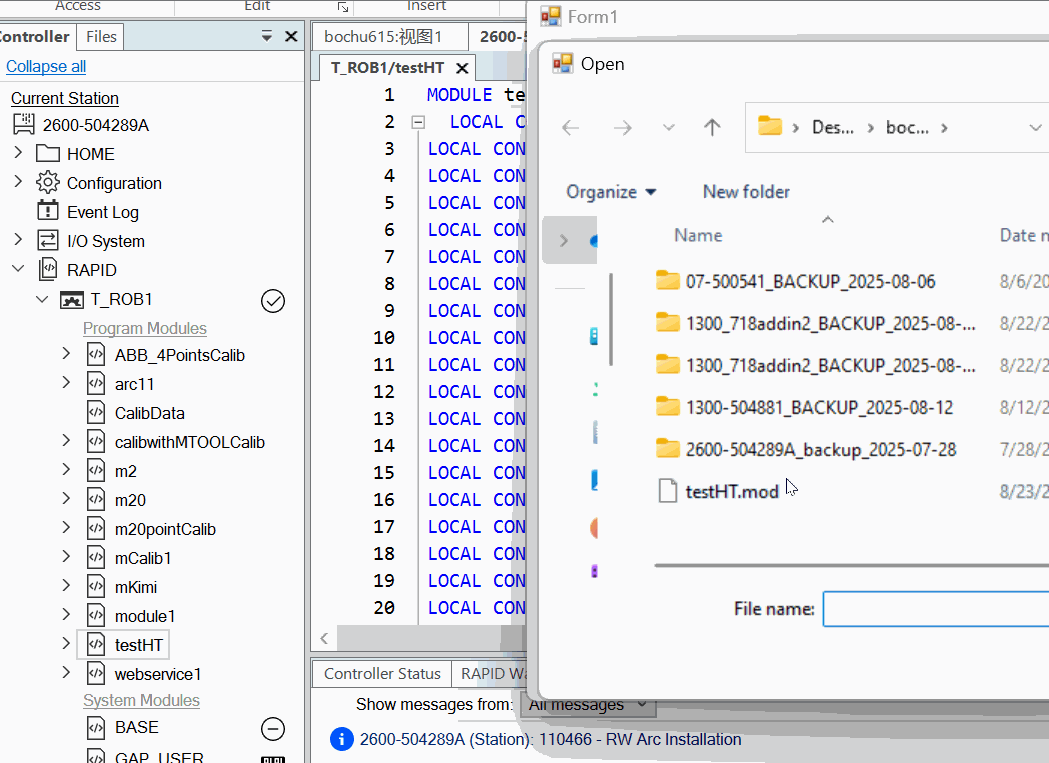Click the T_ROB1 robot task icon

click(72, 299)
